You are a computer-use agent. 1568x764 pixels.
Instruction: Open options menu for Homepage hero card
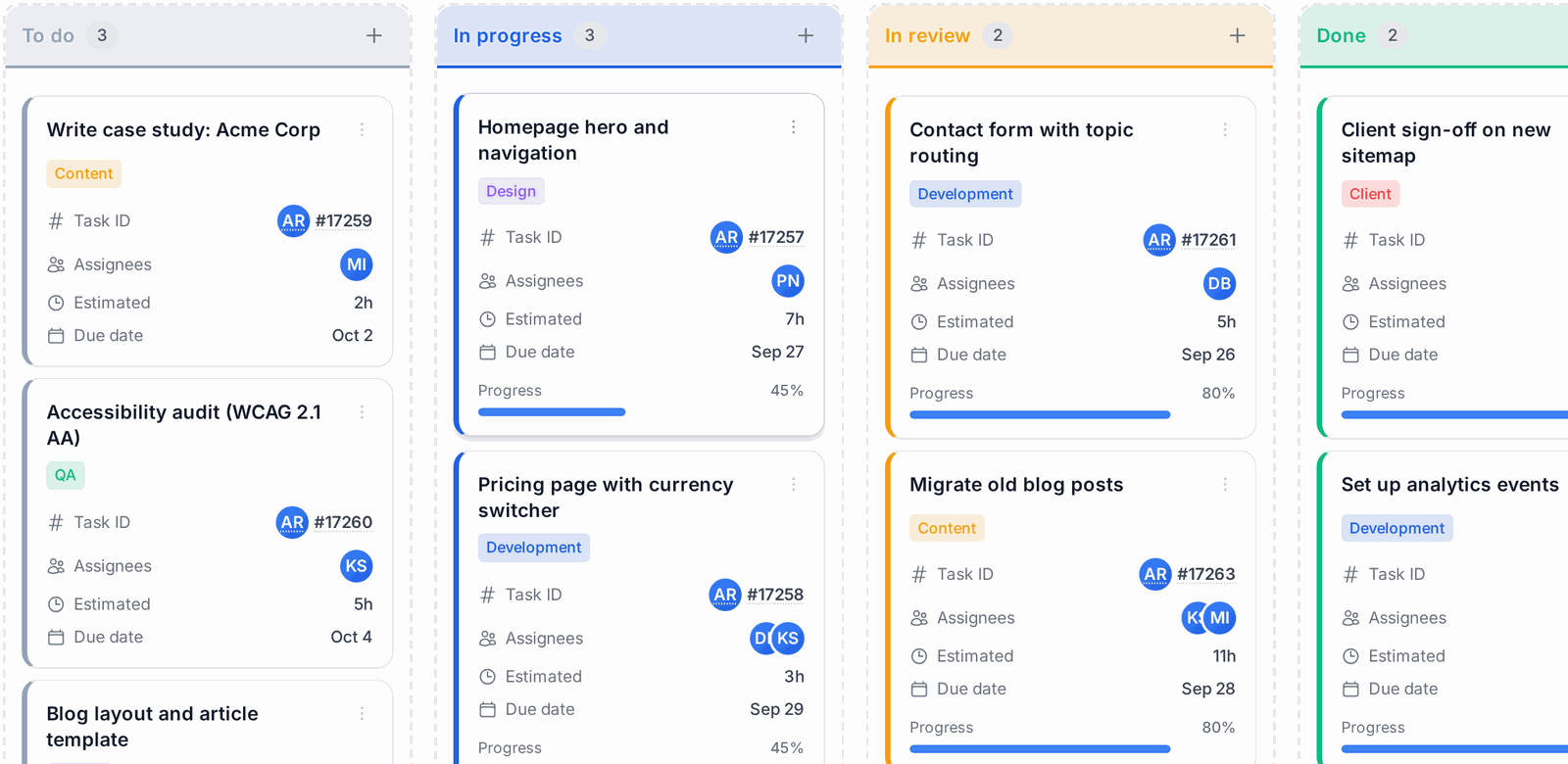tap(794, 127)
